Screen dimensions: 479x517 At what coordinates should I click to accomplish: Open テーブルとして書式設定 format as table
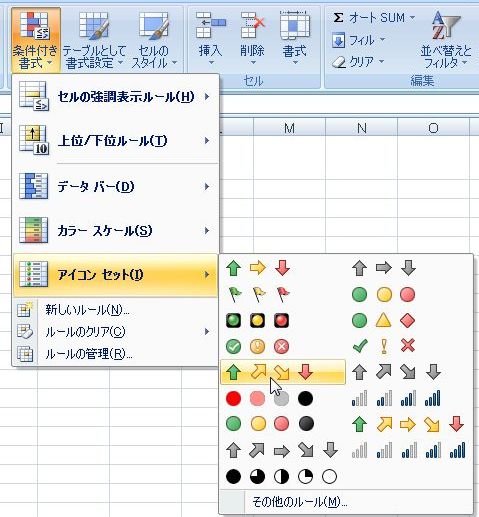click(x=94, y=40)
